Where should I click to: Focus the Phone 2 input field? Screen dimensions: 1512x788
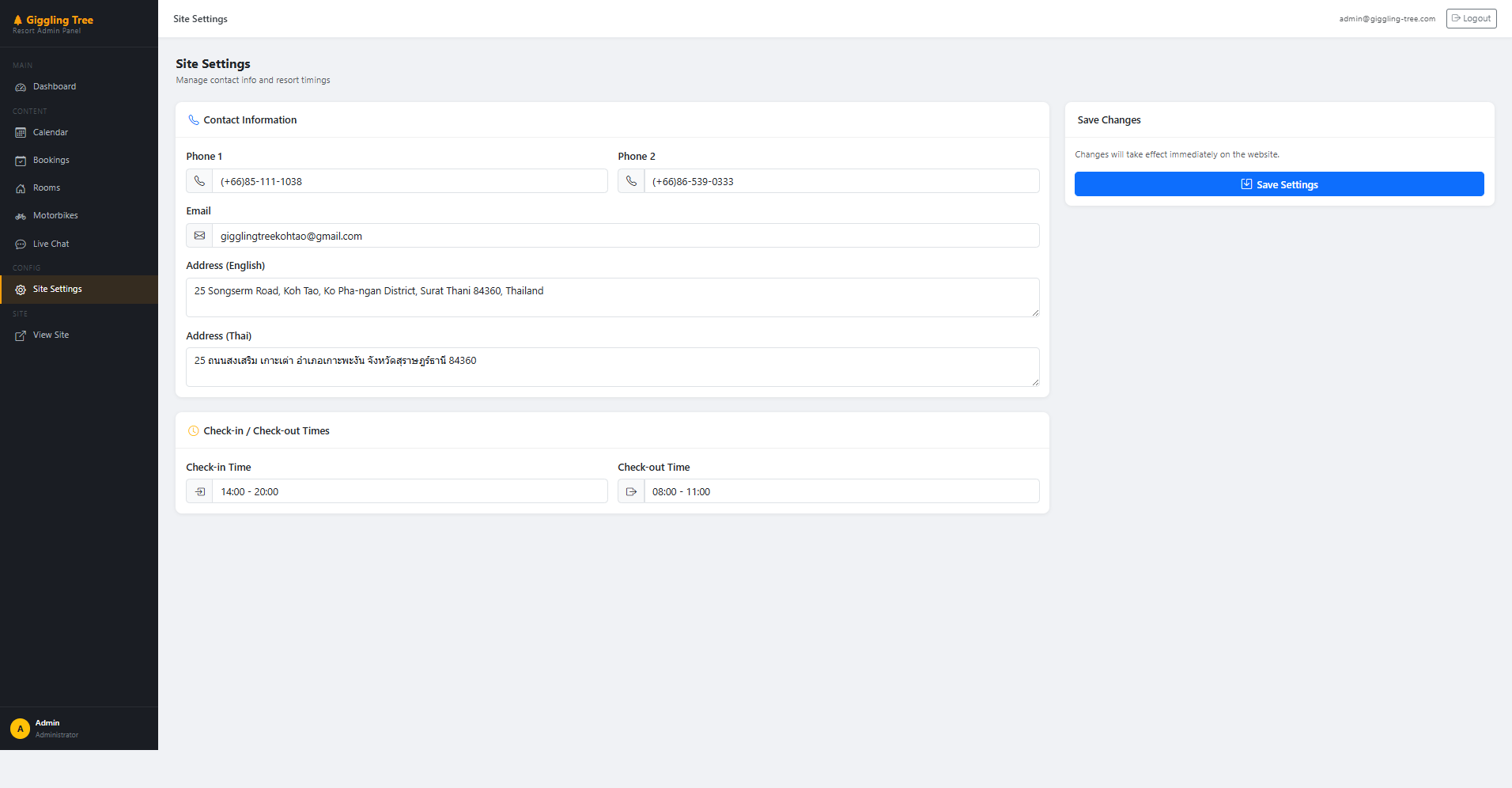(x=841, y=181)
